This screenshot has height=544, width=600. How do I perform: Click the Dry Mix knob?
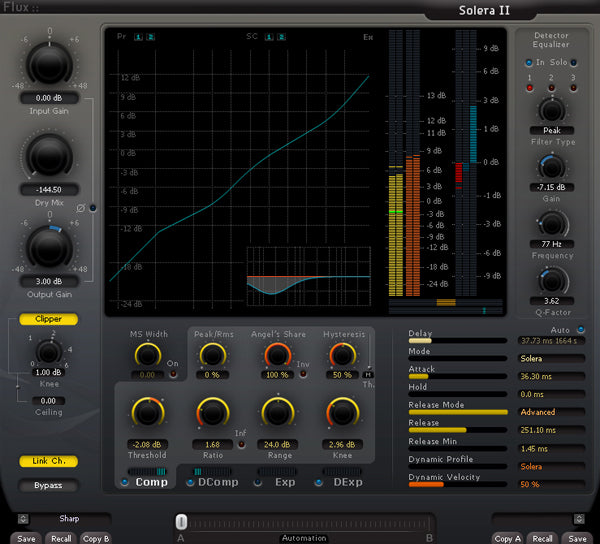[x=50, y=155]
